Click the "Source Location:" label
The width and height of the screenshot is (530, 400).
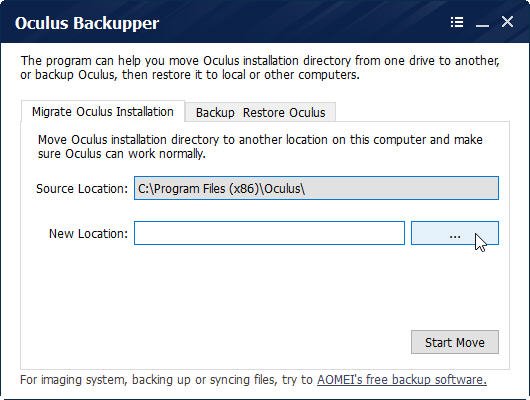[x=82, y=188]
